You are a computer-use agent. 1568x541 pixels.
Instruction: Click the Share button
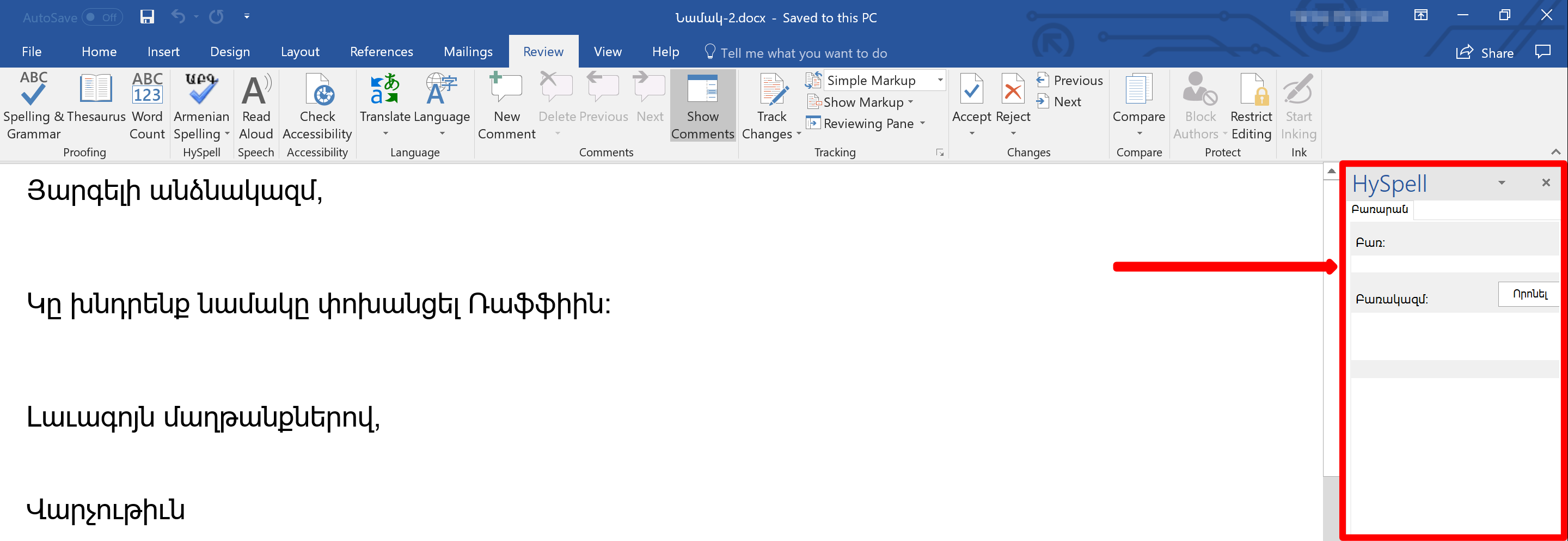tap(1485, 52)
